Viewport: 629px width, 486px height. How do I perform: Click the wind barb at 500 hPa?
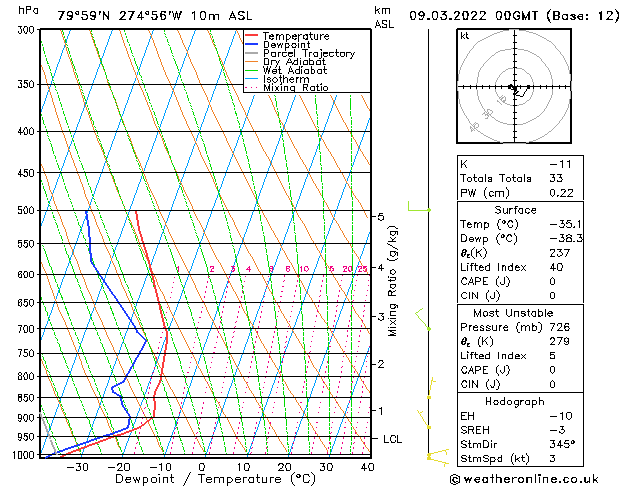point(419,207)
